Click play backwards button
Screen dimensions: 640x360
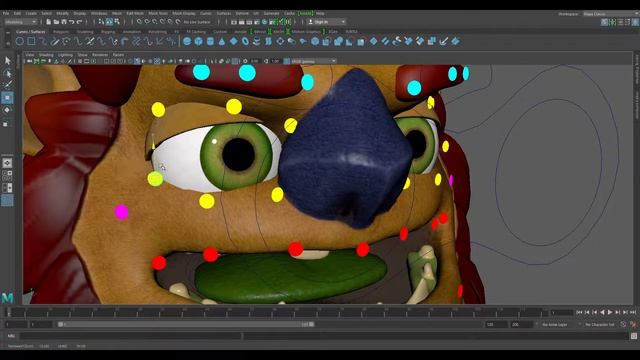[x=602, y=312]
